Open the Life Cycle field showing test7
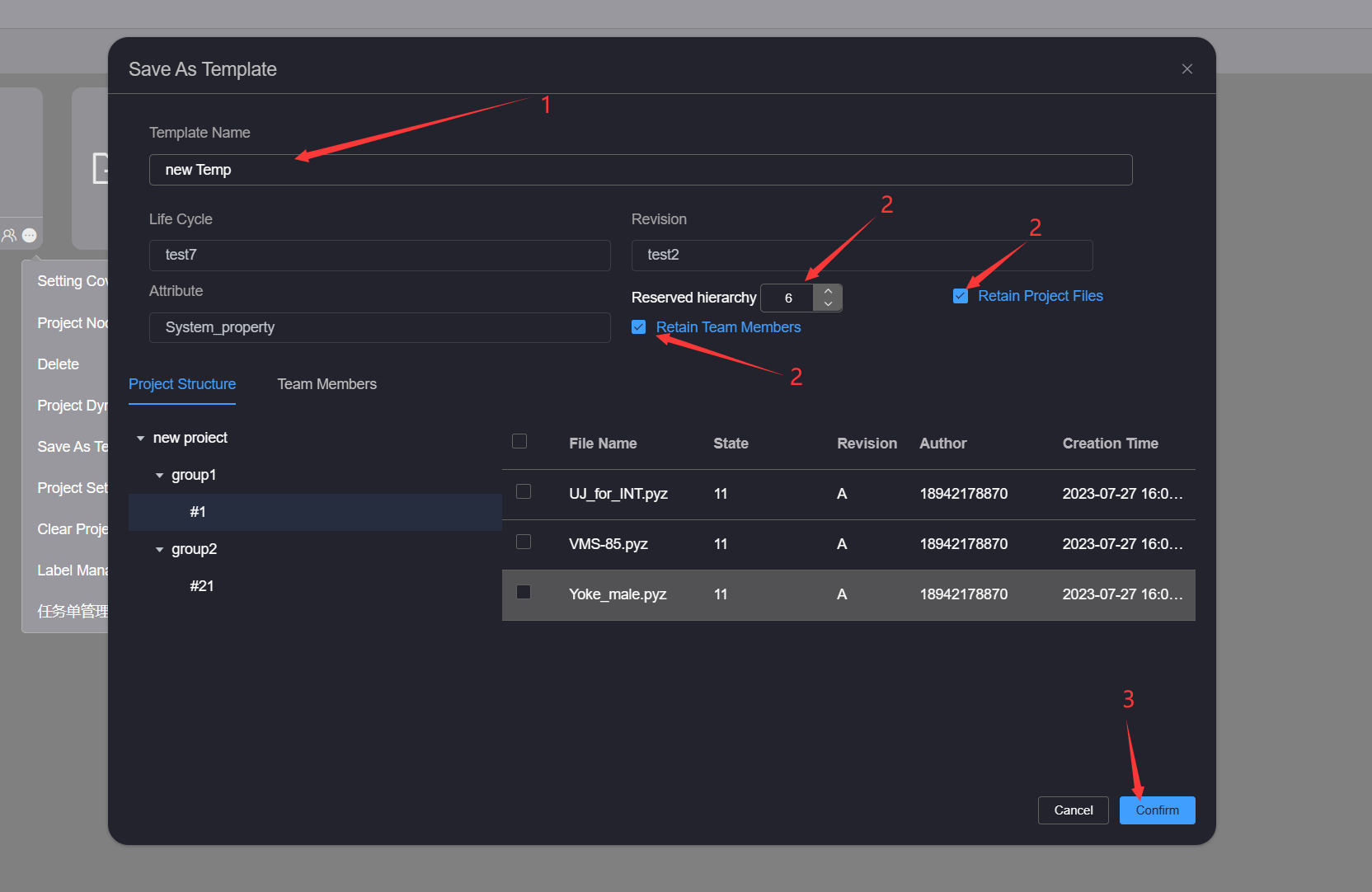Screen dimensions: 1372x892 [379, 255]
